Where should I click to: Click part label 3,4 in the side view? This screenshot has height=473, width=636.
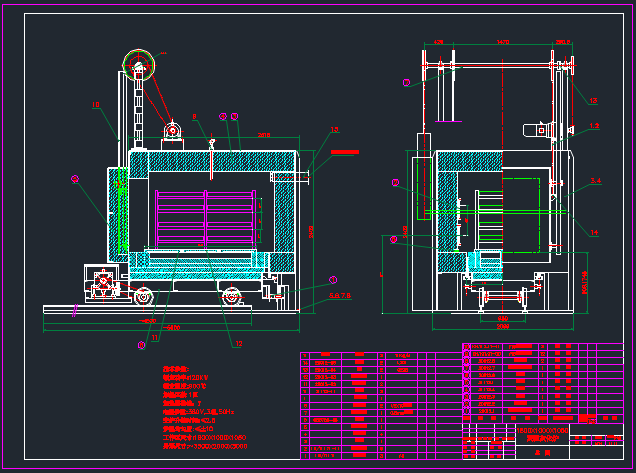pos(595,181)
